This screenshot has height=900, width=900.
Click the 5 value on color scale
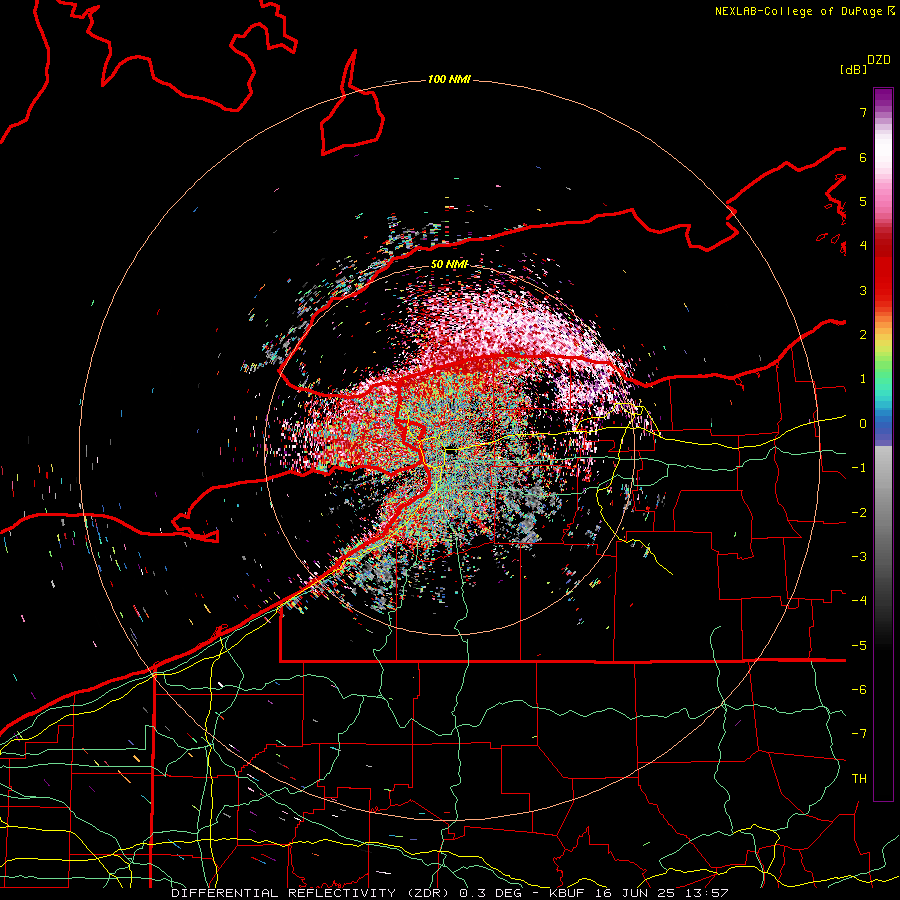863,201
